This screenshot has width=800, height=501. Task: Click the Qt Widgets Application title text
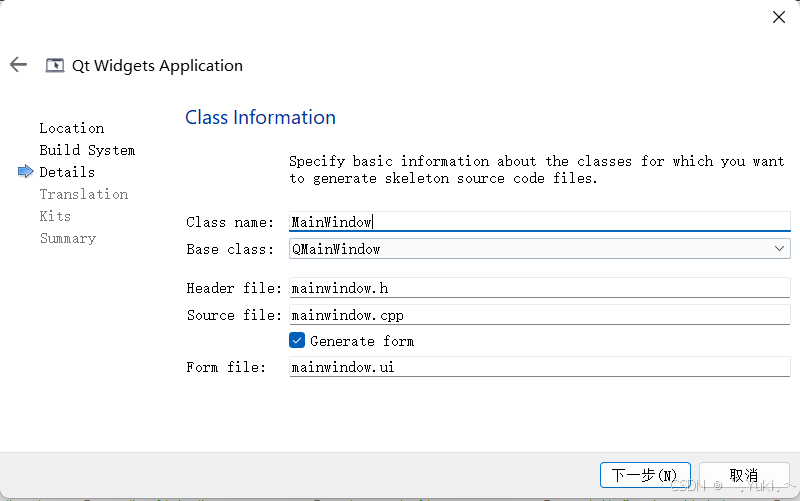[x=157, y=66]
